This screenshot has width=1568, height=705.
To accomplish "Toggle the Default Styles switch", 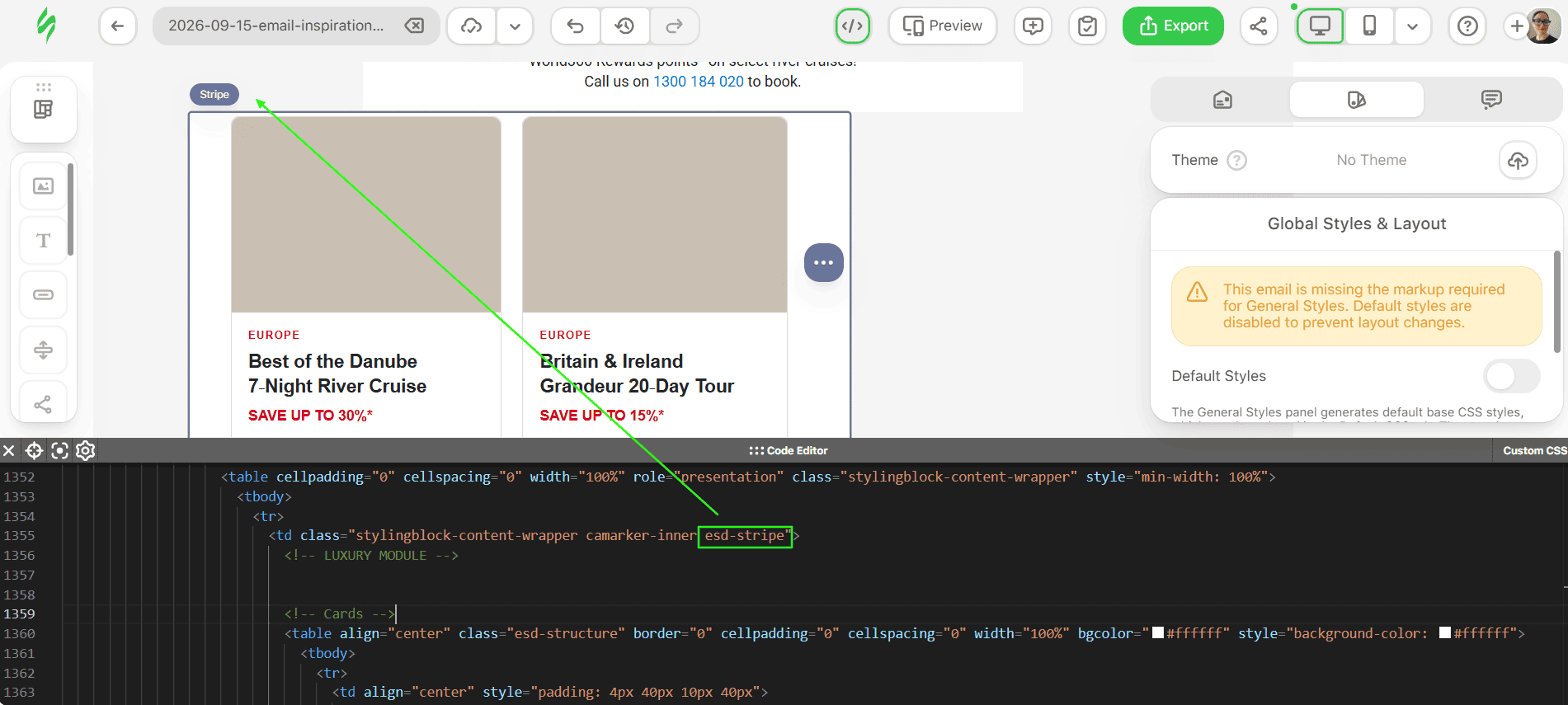I will click(1512, 376).
